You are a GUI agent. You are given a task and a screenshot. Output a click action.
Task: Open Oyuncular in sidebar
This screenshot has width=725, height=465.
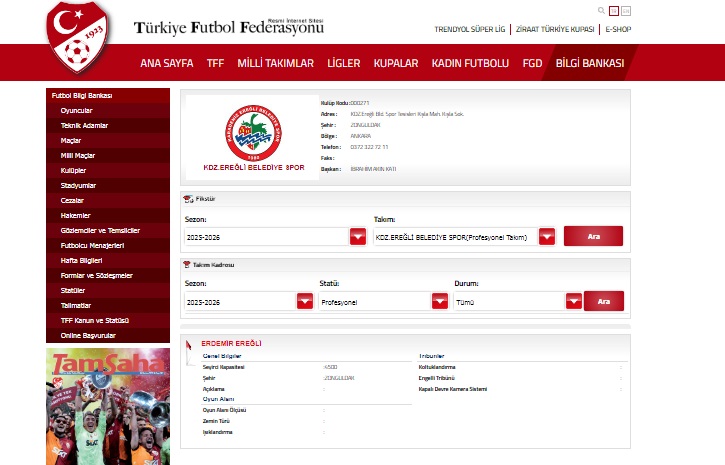coord(108,110)
